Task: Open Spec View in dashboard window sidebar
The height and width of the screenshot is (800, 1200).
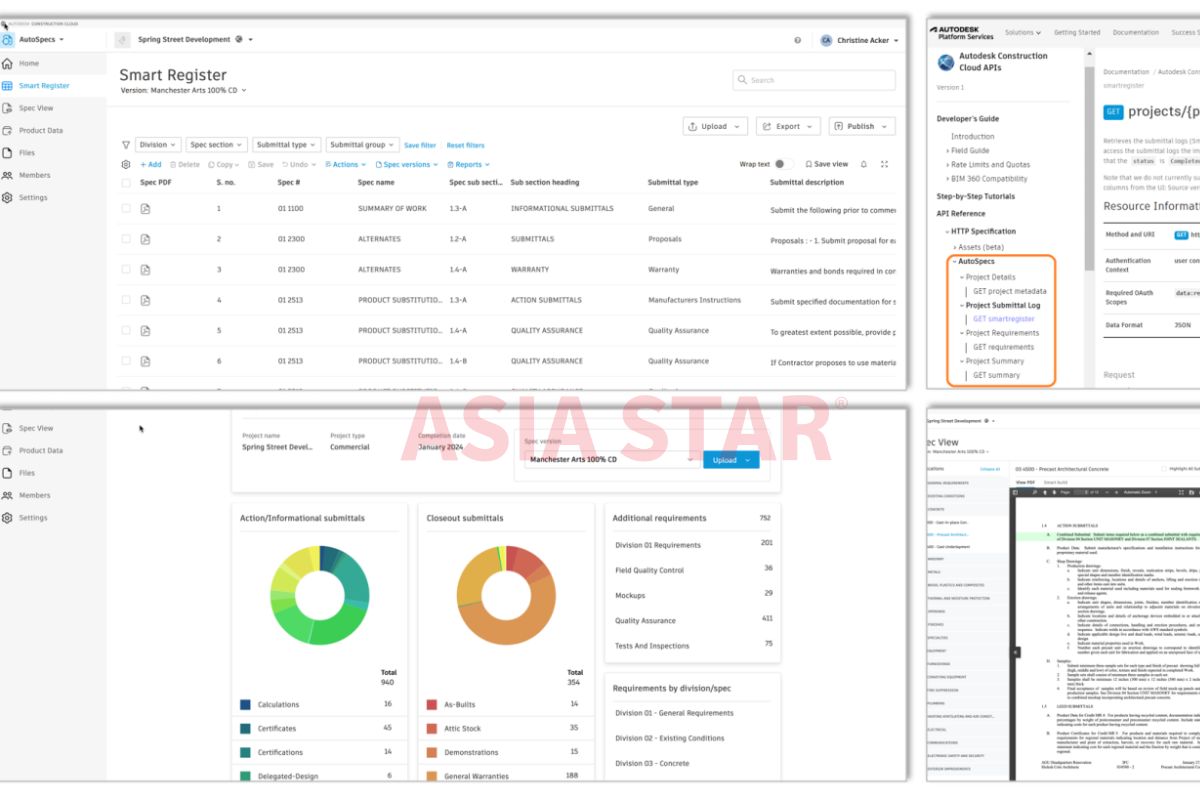Action: [28, 428]
